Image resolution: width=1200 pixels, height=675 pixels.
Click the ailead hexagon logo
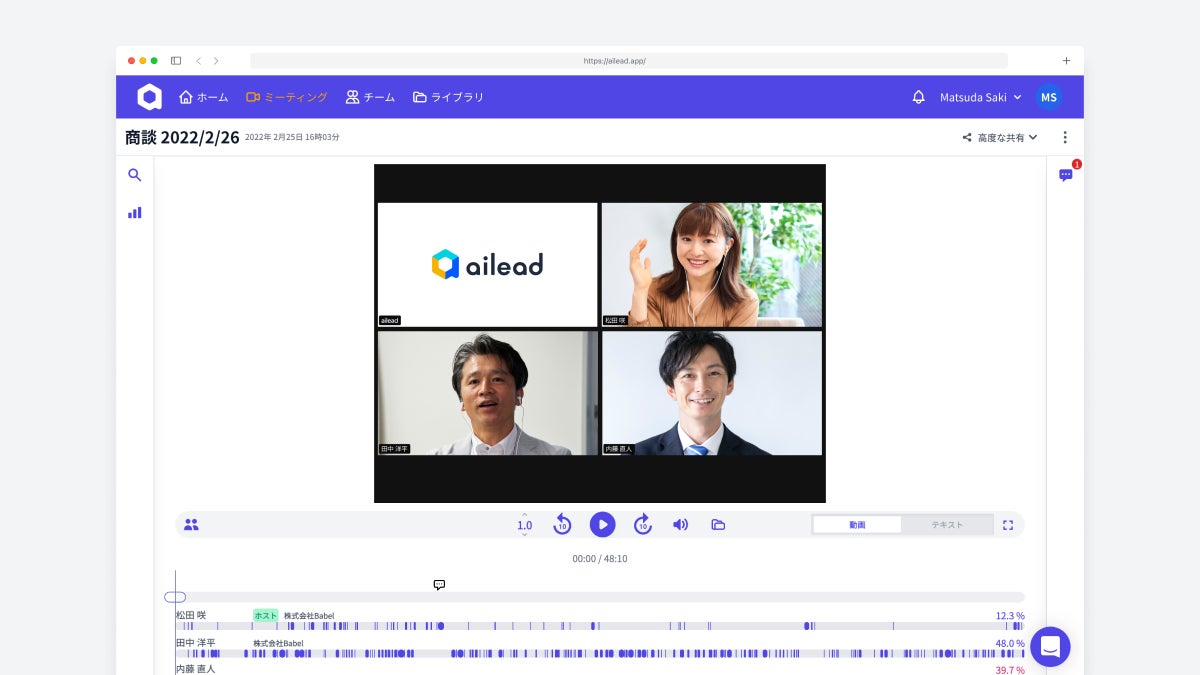(x=149, y=97)
